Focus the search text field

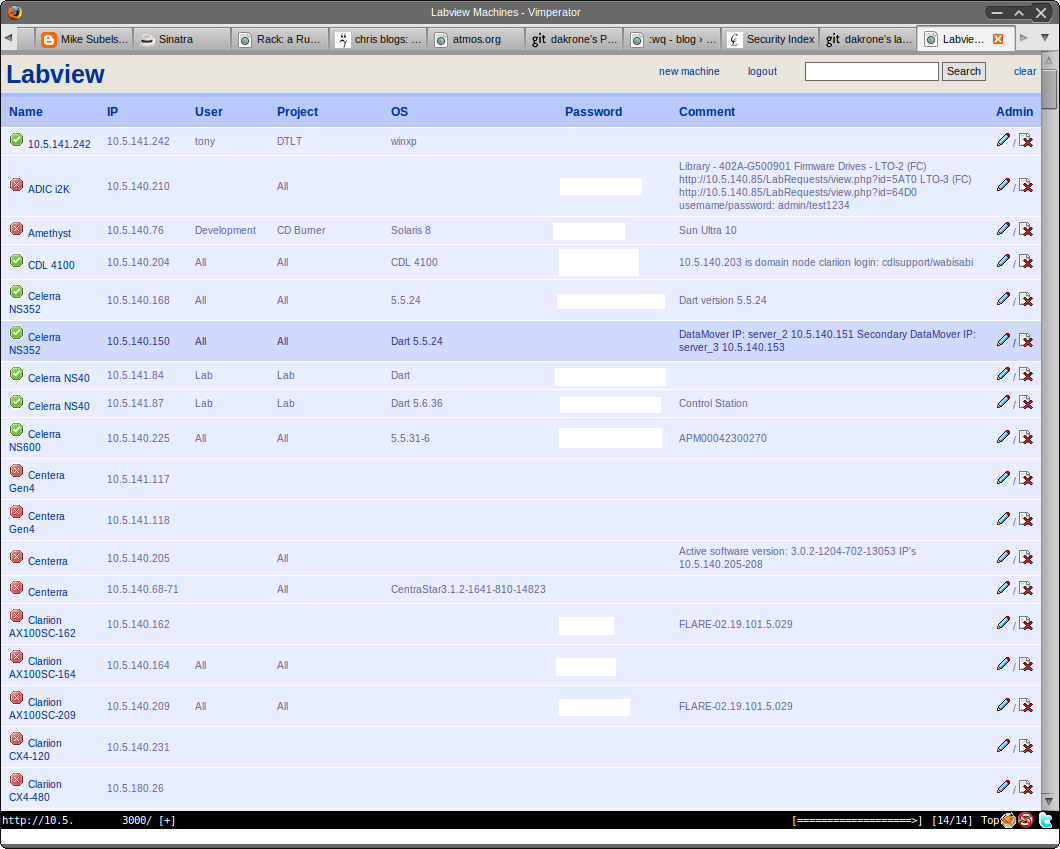871,71
